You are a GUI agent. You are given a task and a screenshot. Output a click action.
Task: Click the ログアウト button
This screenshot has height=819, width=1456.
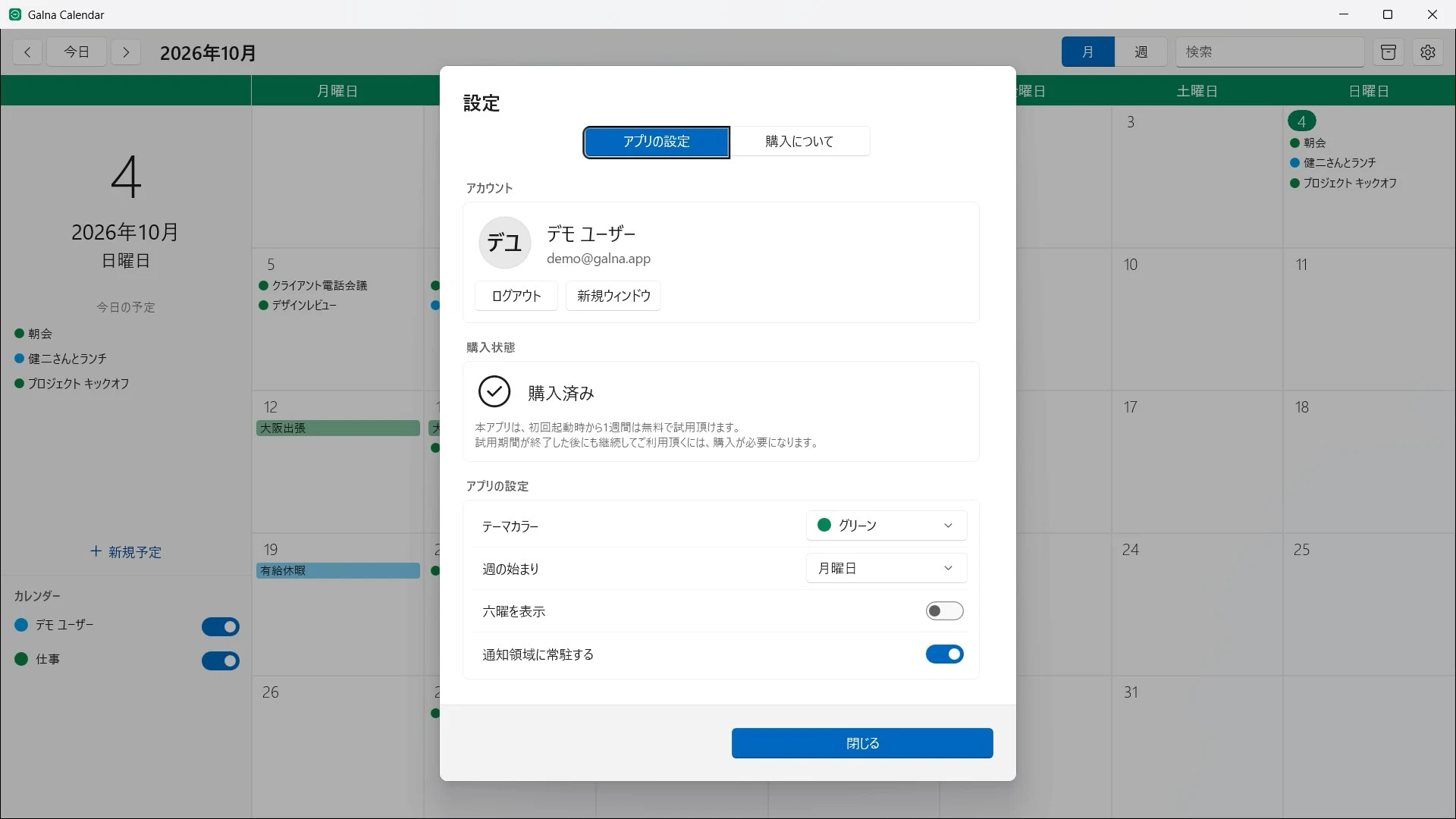[x=516, y=296]
